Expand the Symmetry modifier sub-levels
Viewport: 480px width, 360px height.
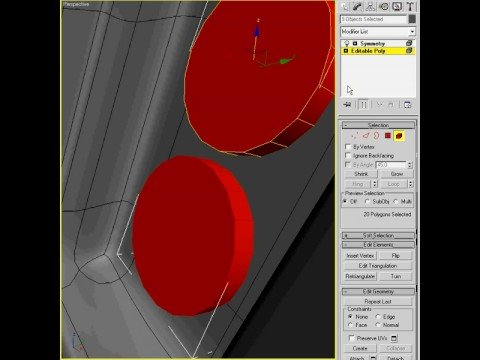pos(355,43)
